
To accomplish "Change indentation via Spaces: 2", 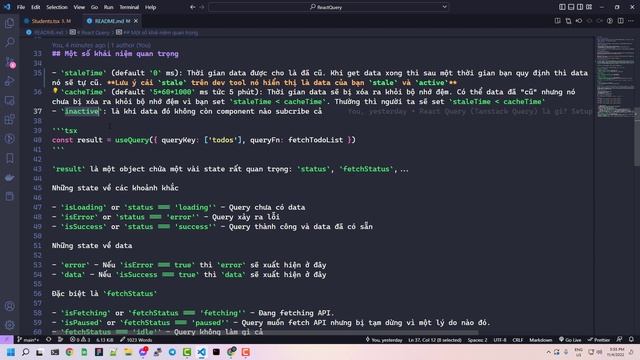I will click(x=477, y=340).
